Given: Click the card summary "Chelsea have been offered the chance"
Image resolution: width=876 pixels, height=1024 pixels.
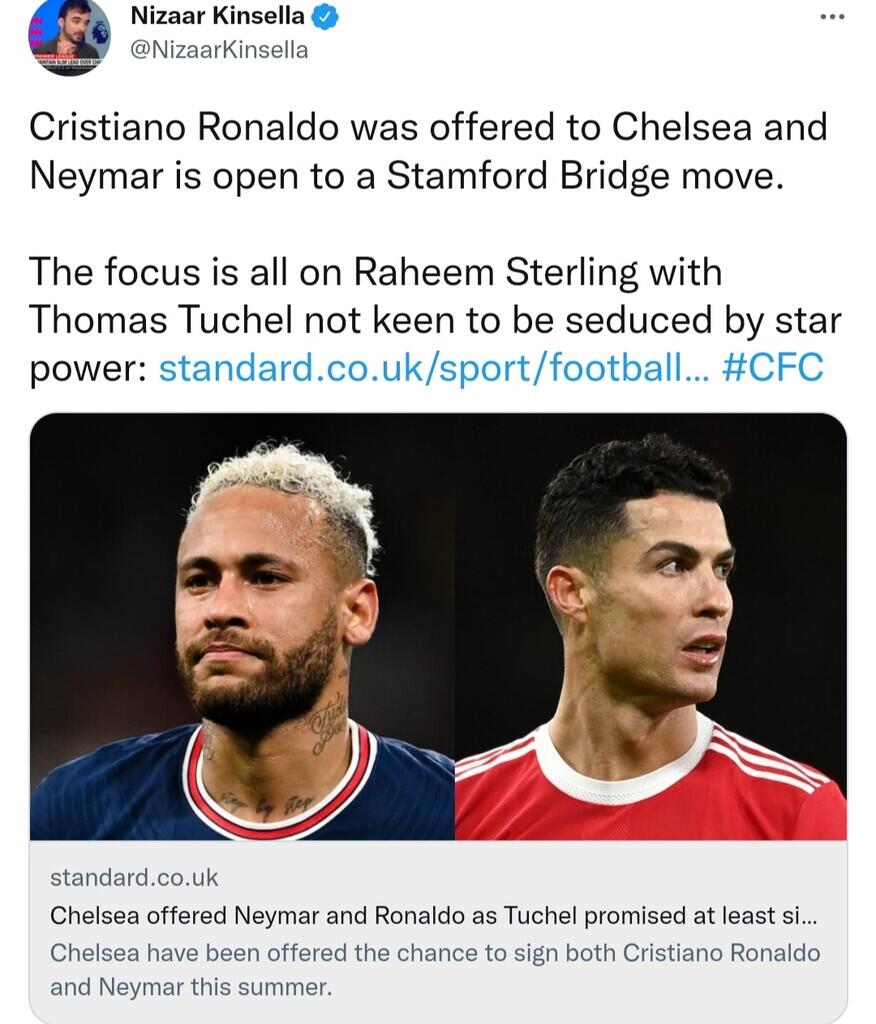Looking at the screenshot, I should [434, 952].
